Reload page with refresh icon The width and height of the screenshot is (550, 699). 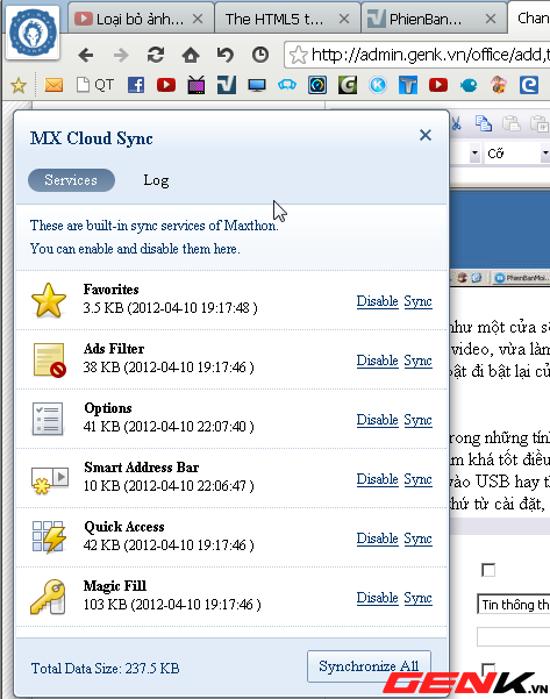(x=156, y=55)
